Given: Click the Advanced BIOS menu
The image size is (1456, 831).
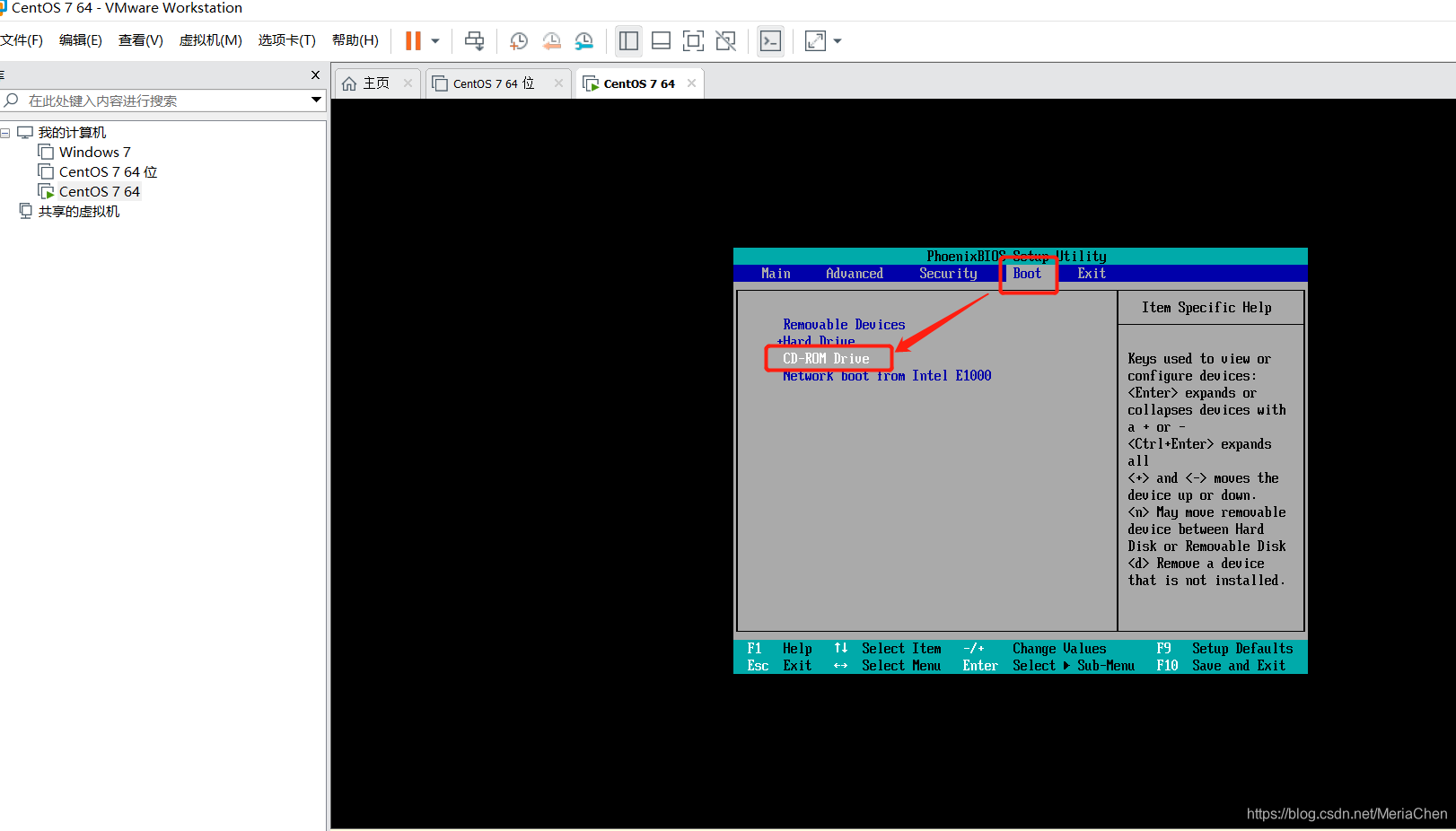Looking at the screenshot, I should click(x=855, y=274).
